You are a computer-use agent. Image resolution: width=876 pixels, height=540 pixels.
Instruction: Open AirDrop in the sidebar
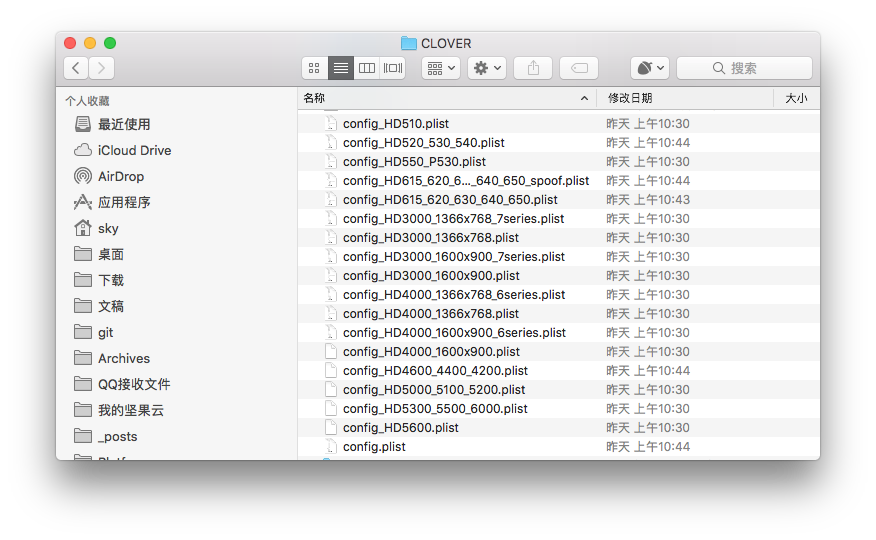click(x=121, y=176)
